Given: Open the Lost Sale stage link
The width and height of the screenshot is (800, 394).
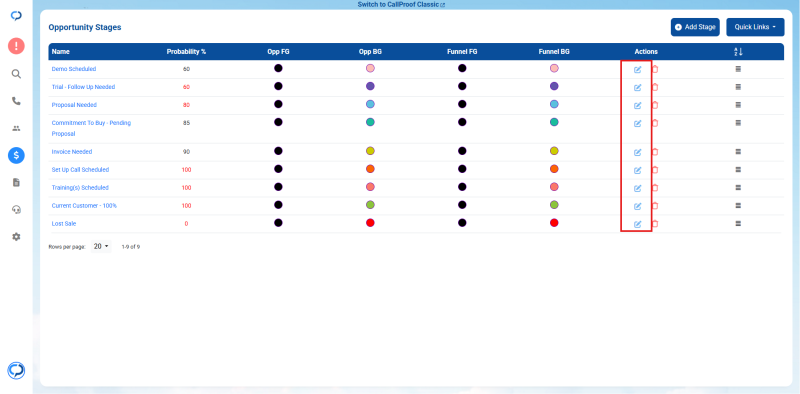Looking at the screenshot, I should point(64,224).
